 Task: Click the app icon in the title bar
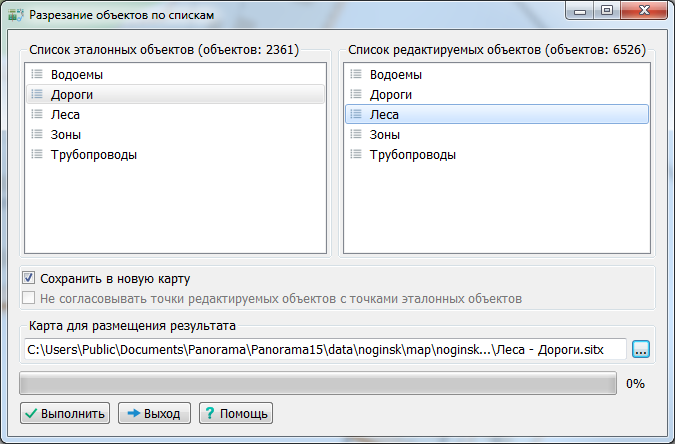point(14,15)
